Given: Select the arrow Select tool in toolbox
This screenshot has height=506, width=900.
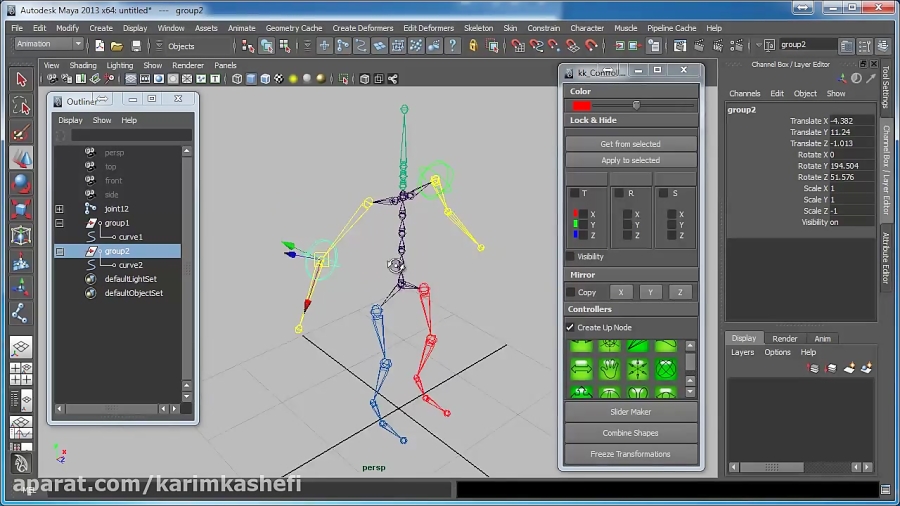Looking at the screenshot, I should 21,79.
